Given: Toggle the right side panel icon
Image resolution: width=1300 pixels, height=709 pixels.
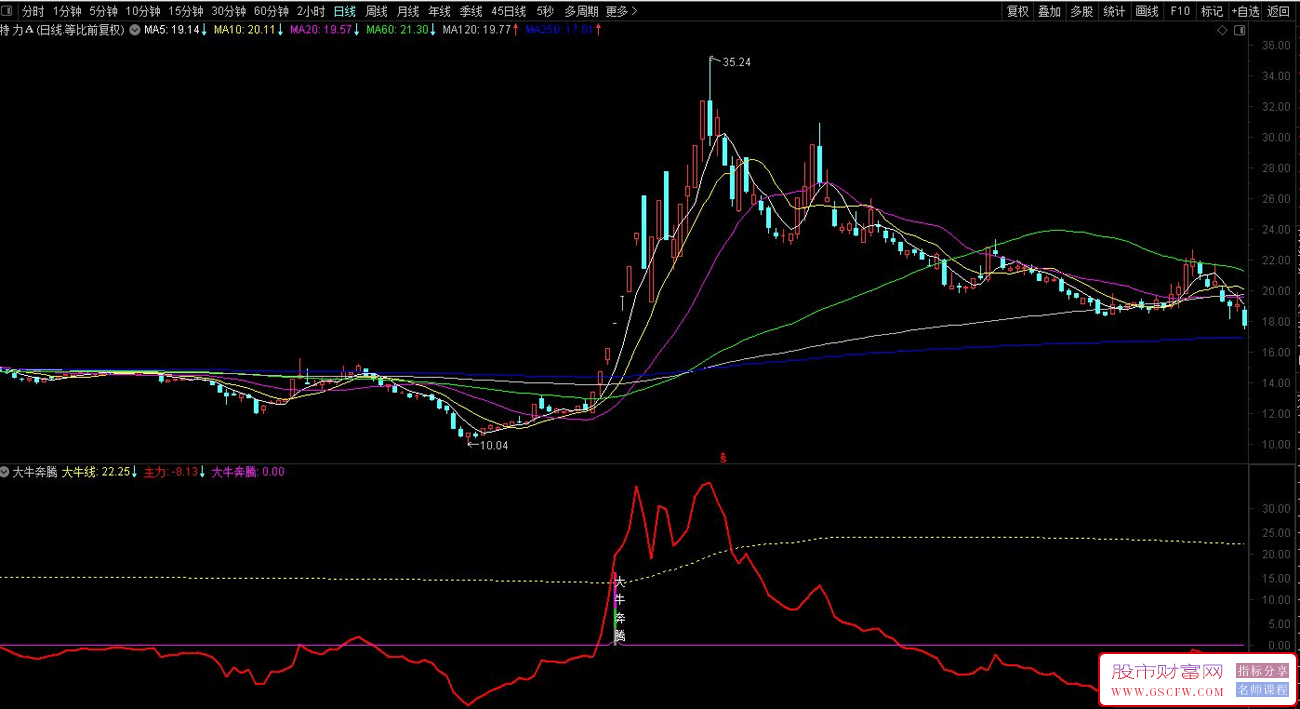Looking at the screenshot, I should point(1240,31).
